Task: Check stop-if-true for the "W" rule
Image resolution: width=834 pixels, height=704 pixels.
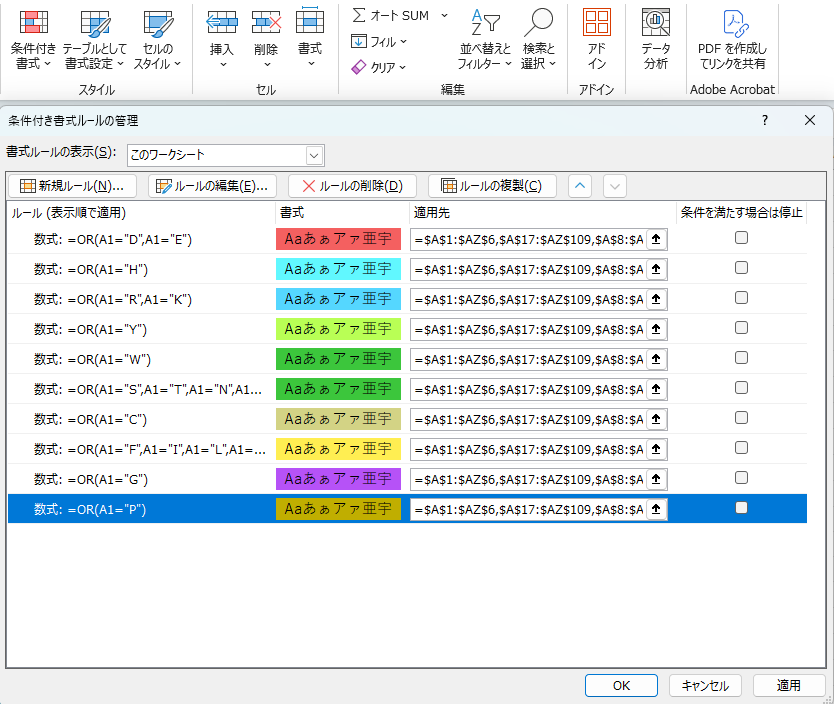Action: click(x=741, y=358)
